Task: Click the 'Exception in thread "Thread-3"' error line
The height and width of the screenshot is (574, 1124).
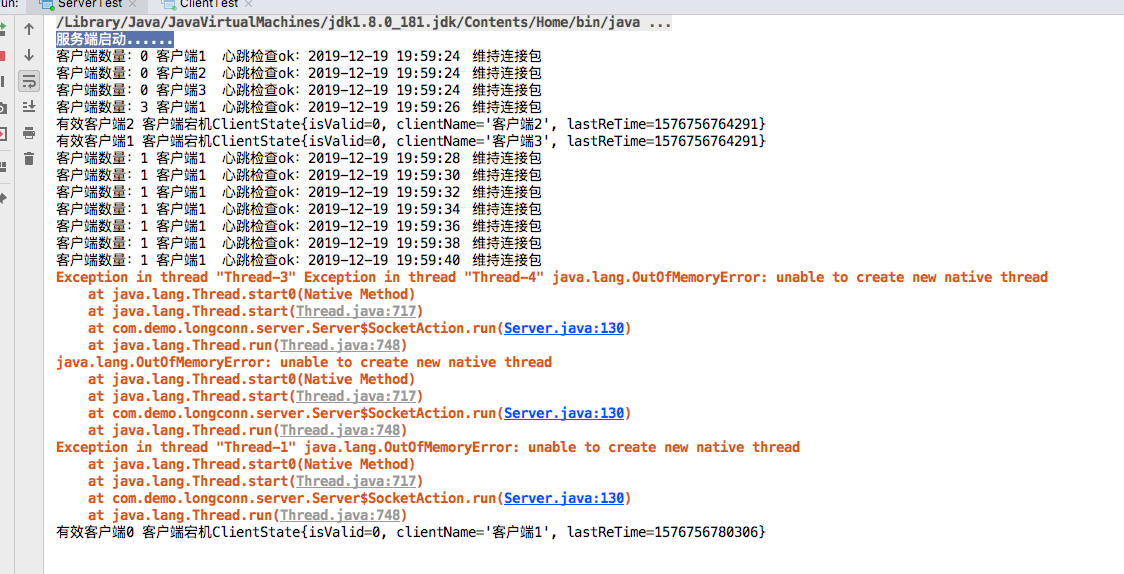Action: pos(552,277)
